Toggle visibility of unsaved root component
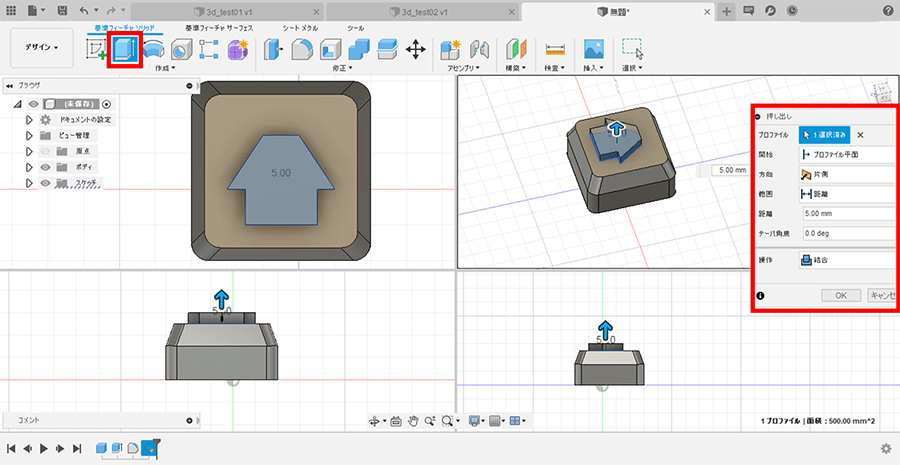 tap(34, 104)
